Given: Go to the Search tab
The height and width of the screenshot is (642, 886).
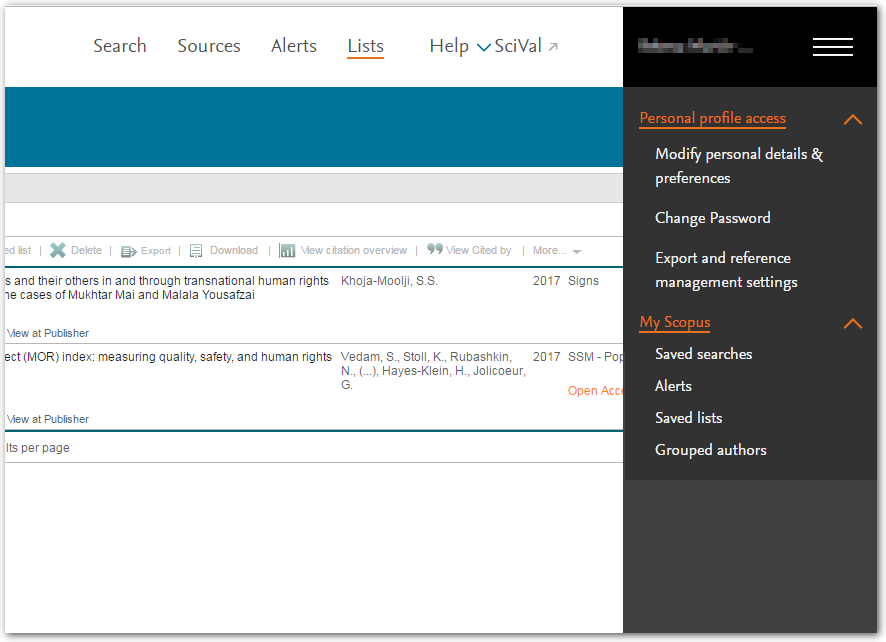Looking at the screenshot, I should [x=120, y=46].
